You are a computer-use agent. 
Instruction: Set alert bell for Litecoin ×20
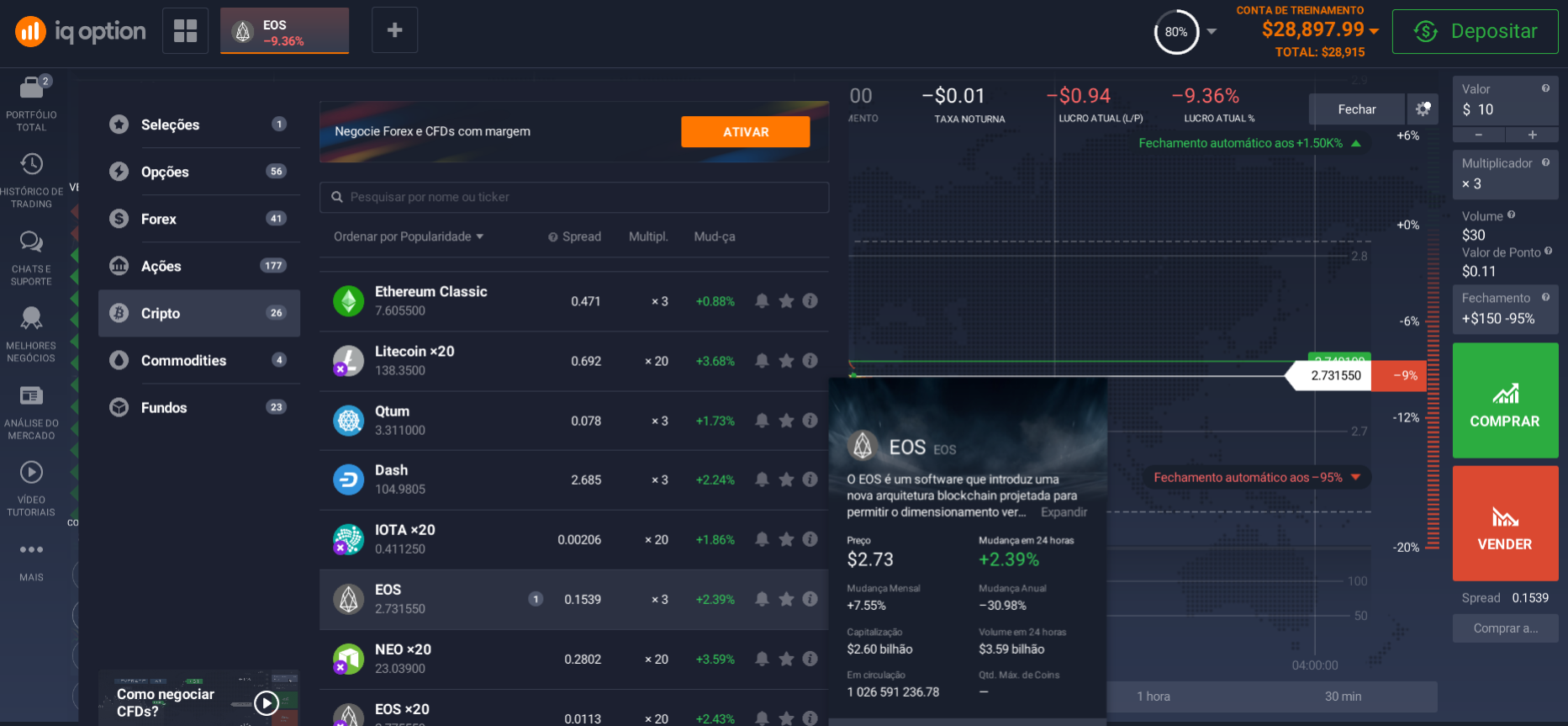[762, 360]
